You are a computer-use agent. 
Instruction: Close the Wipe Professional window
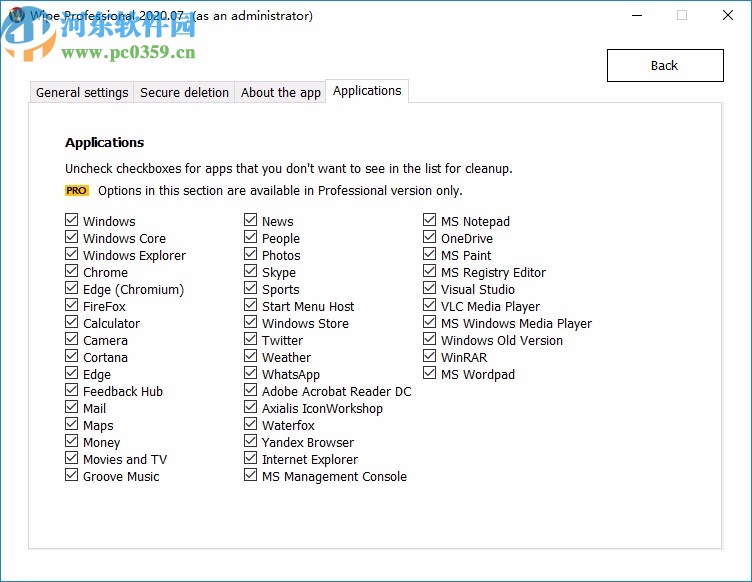728,15
